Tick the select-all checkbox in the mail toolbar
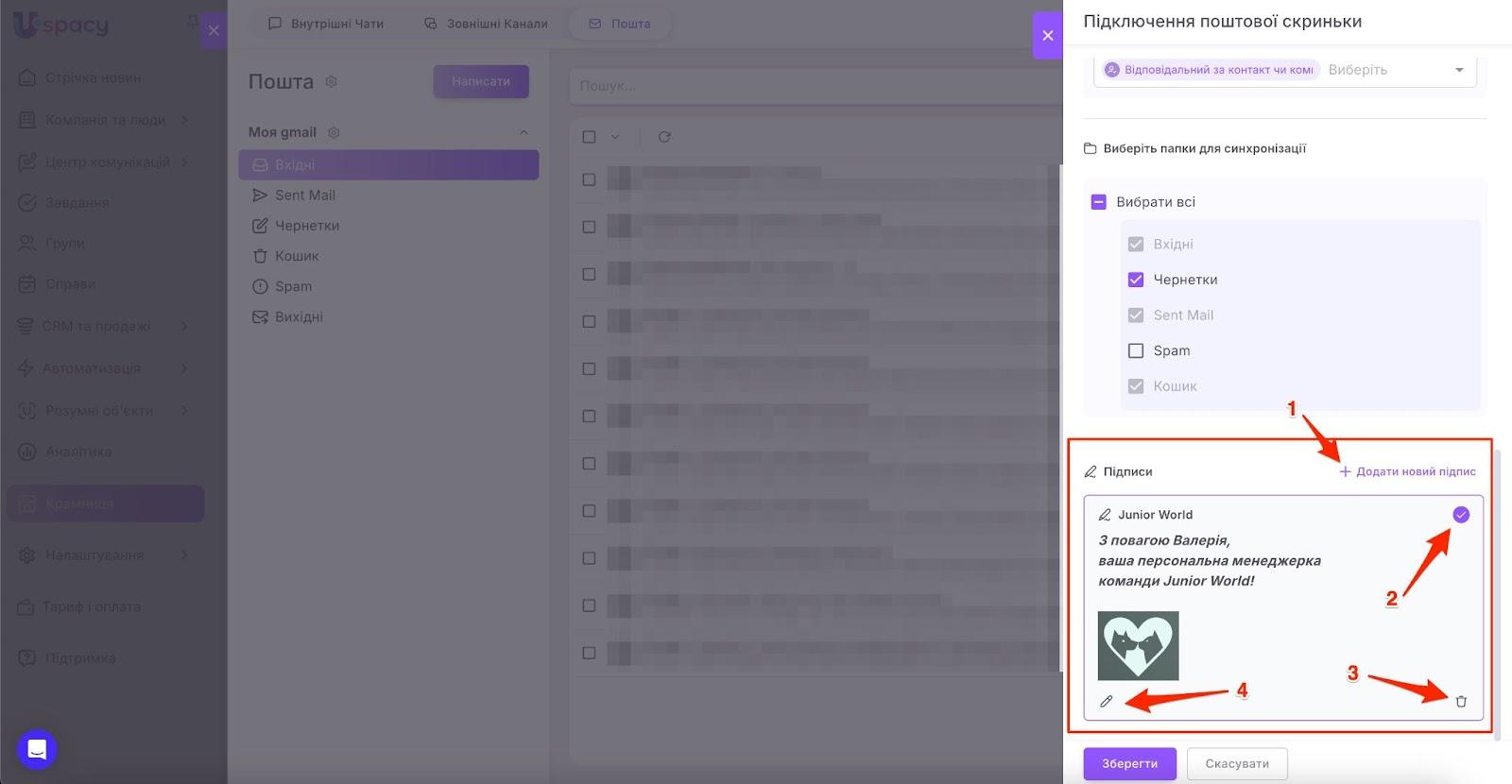The width and height of the screenshot is (1512, 784). [x=589, y=137]
